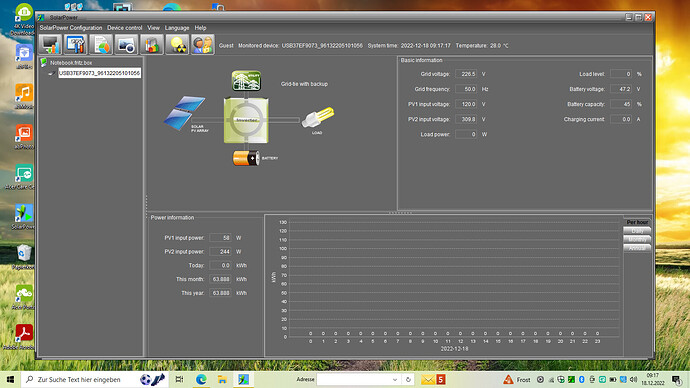The image size is (690, 388).
Task: Click the volume icon in system tray
Action: click(633, 379)
